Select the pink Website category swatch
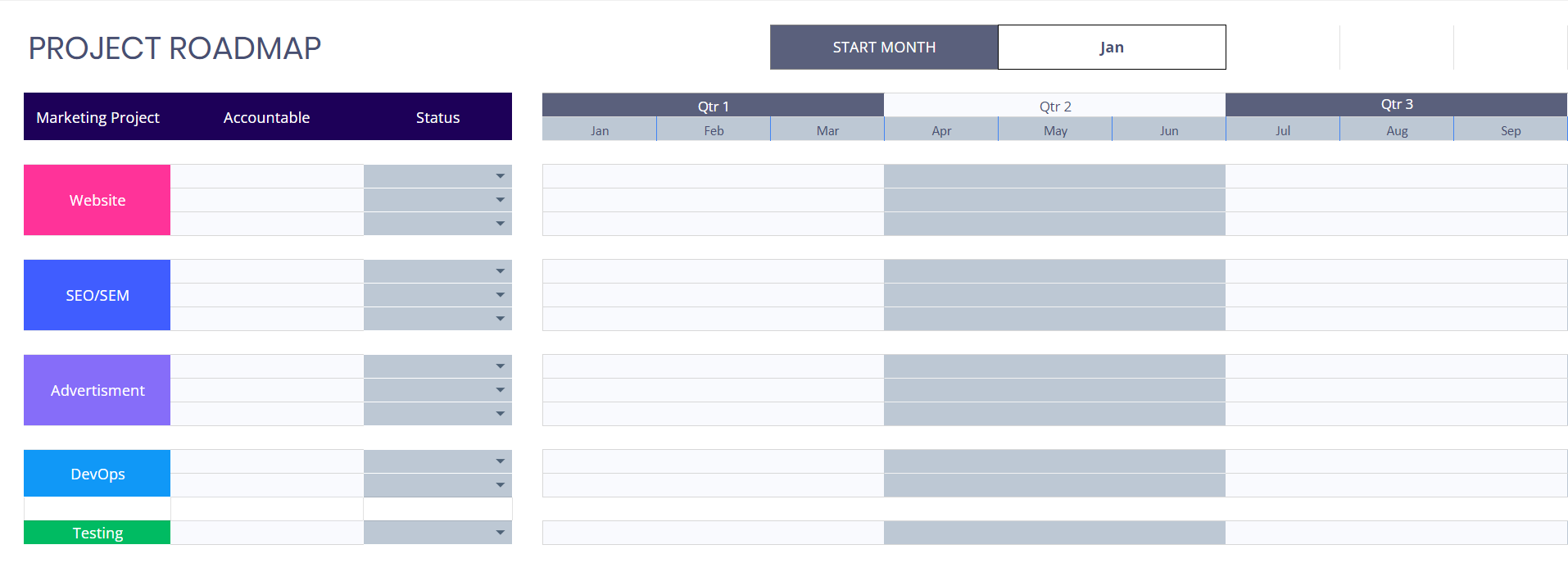1568x563 pixels. coord(97,199)
